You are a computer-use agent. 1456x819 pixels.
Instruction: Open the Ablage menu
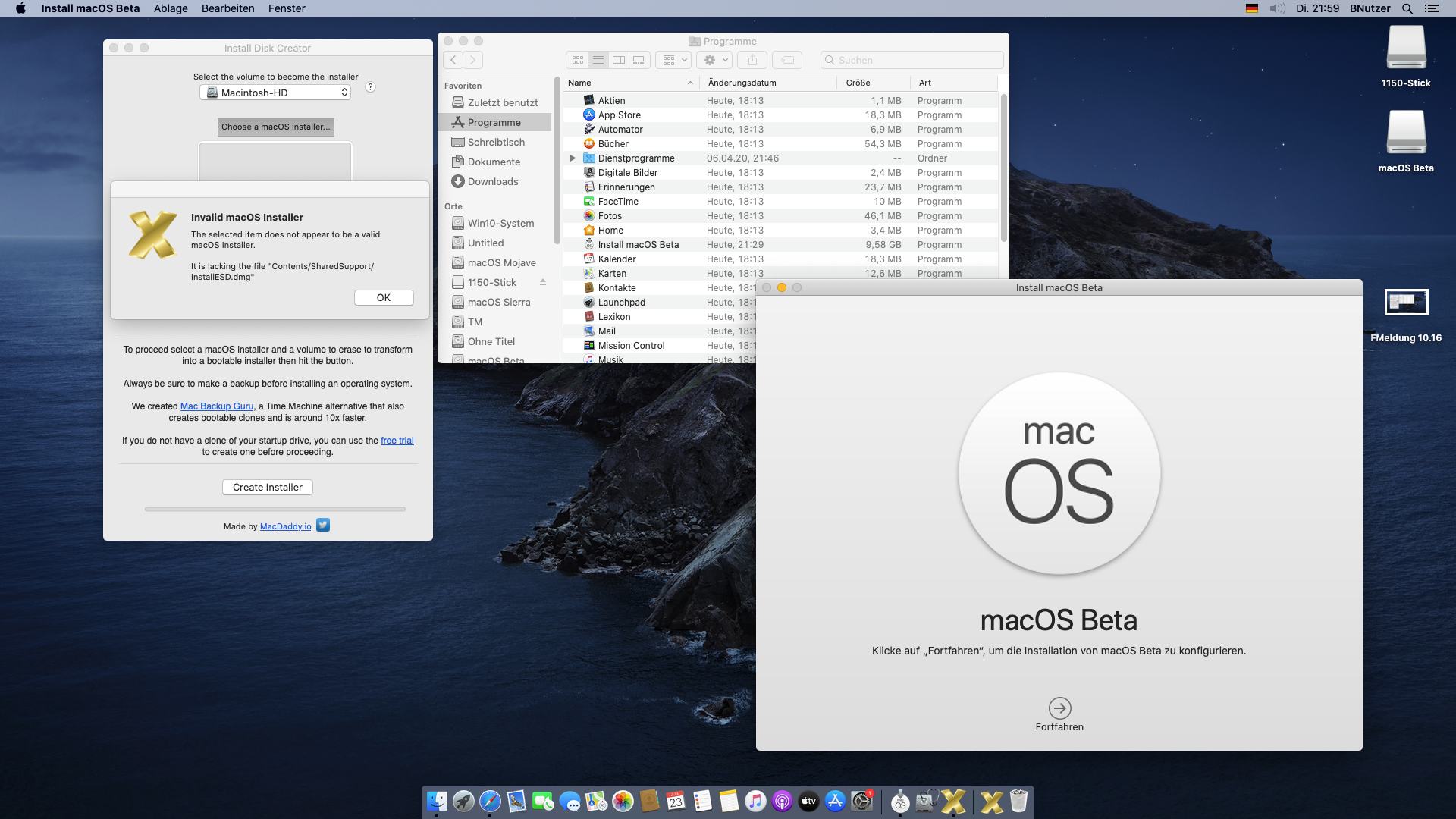(171, 8)
